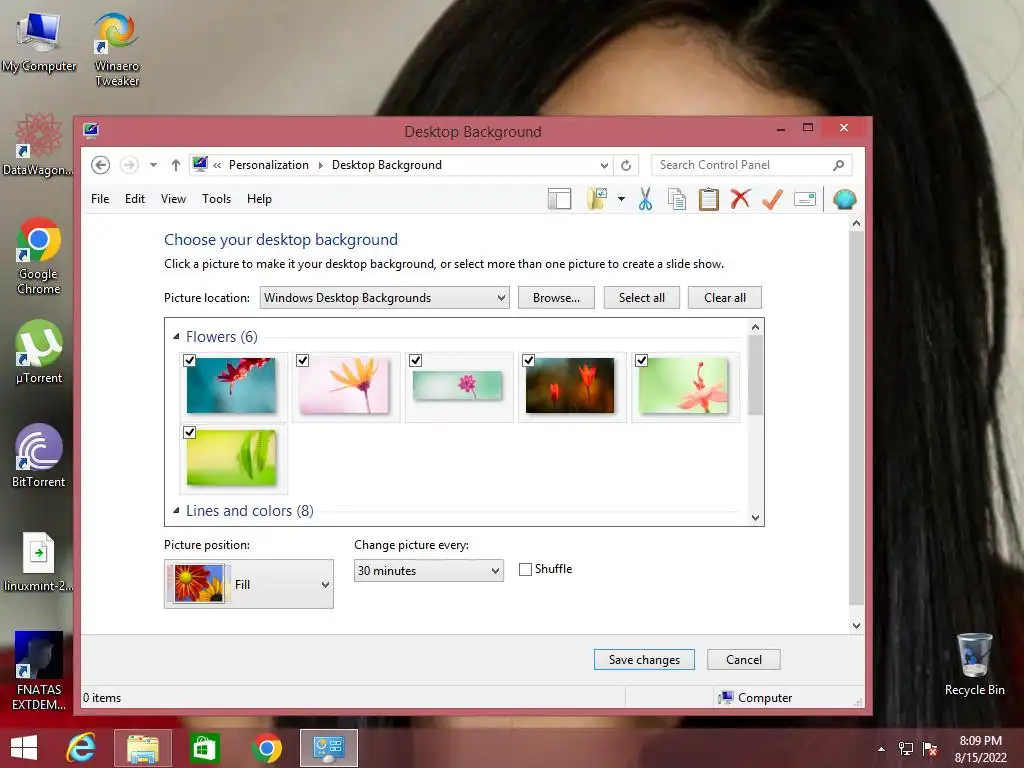1024x768 pixels.
Task: Open the Change picture every dropdown
Action: 428,571
